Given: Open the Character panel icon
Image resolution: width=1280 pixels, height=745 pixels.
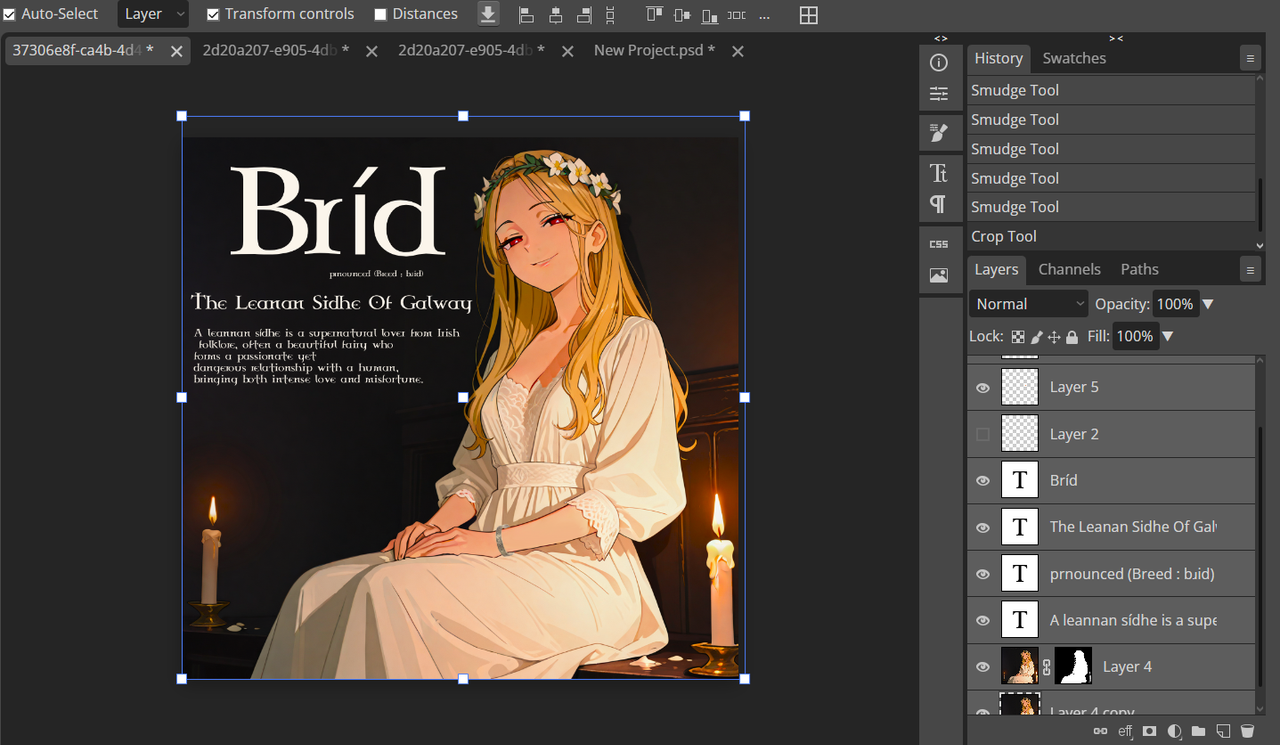Looking at the screenshot, I should 938,173.
